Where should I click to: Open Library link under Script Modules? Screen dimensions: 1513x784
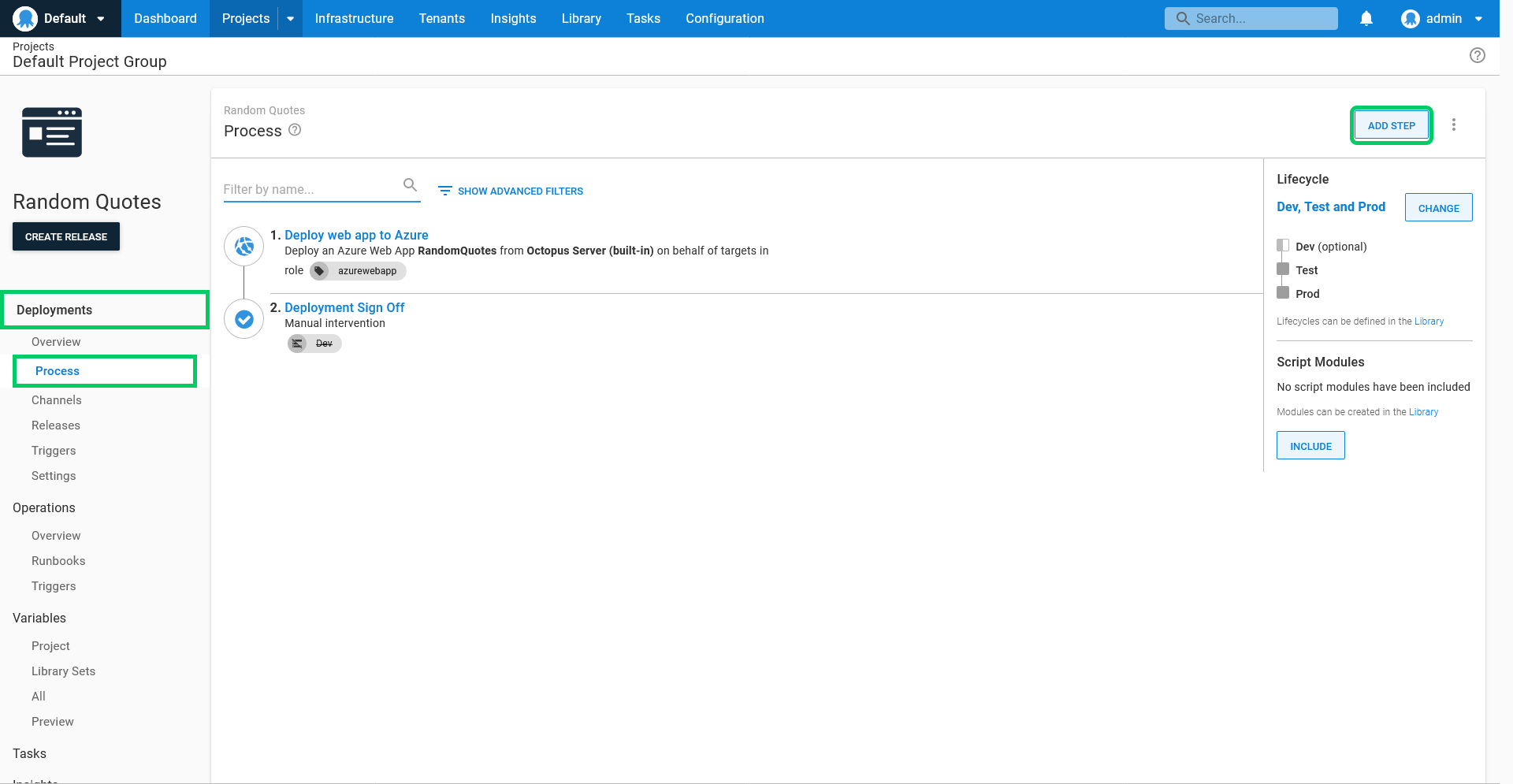click(1423, 412)
